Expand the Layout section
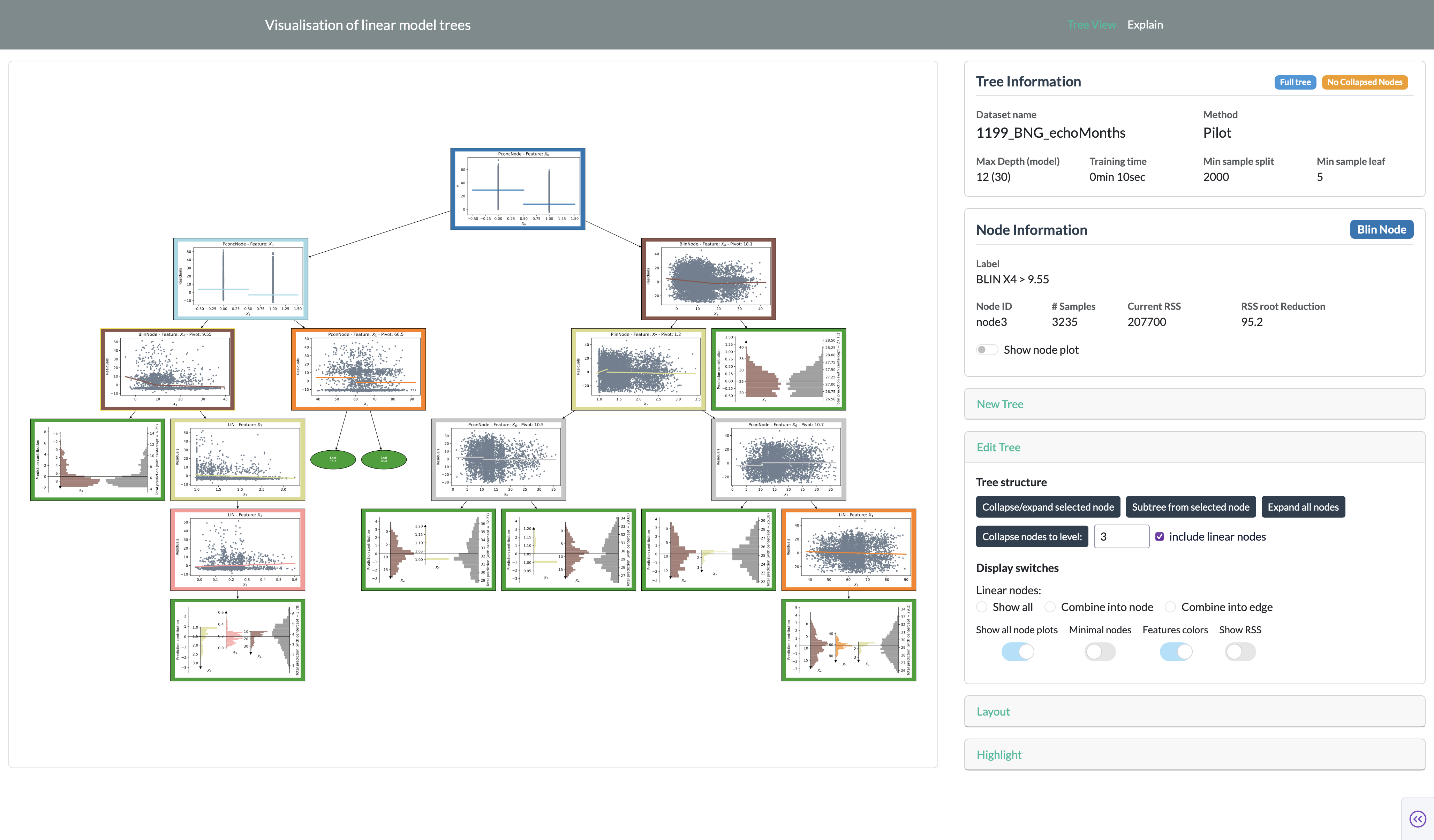1434x840 pixels. click(x=1194, y=711)
